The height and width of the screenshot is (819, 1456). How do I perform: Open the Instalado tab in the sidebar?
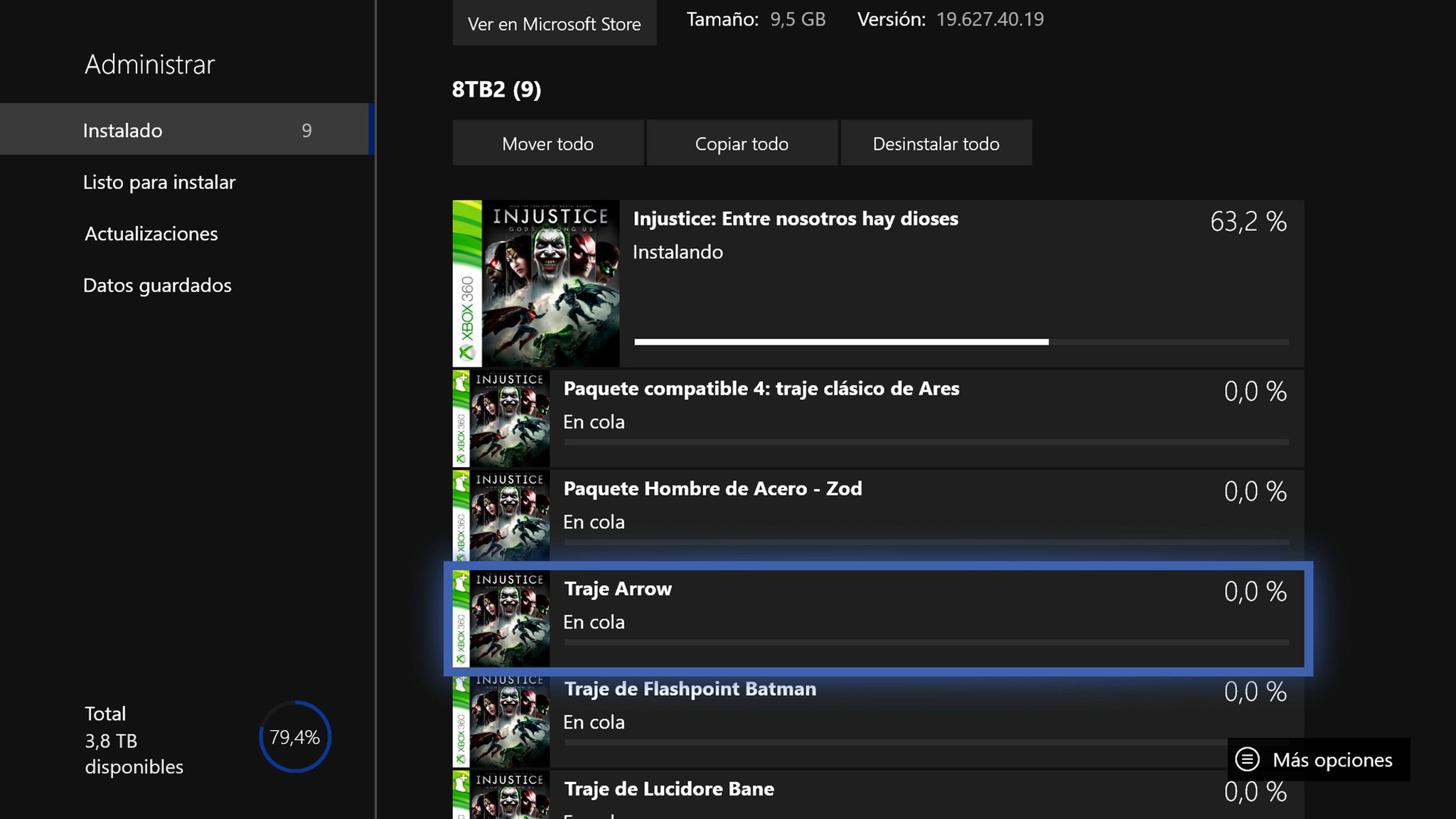[x=186, y=129]
